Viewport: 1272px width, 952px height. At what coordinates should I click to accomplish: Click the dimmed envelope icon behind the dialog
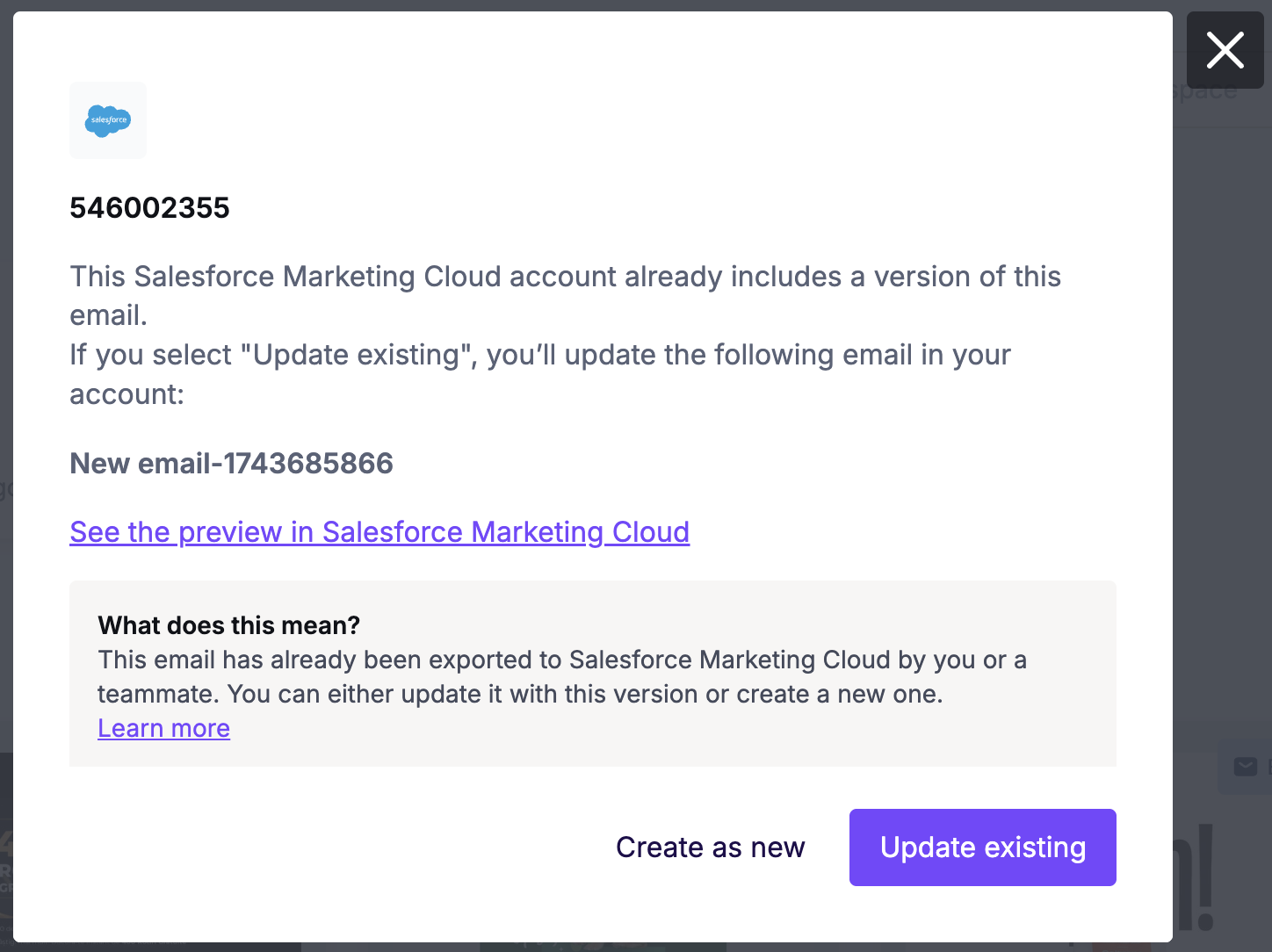[x=1245, y=767]
